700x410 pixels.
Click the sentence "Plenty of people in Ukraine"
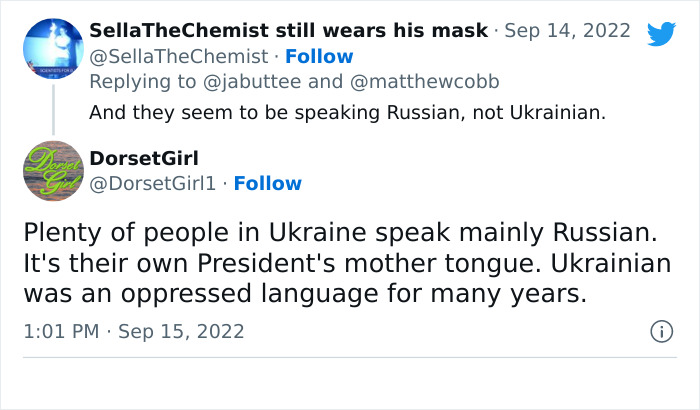coord(340,233)
